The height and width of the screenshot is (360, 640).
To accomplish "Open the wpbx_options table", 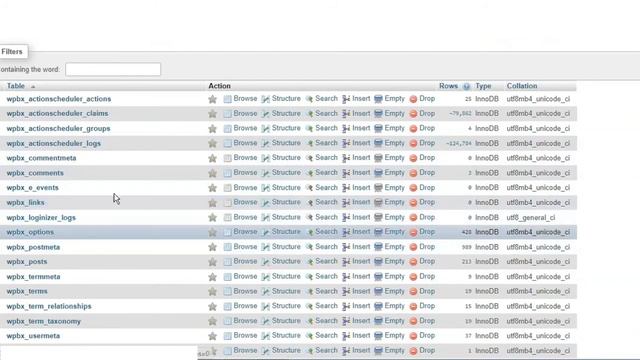I will pyautogui.click(x=30, y=232).
